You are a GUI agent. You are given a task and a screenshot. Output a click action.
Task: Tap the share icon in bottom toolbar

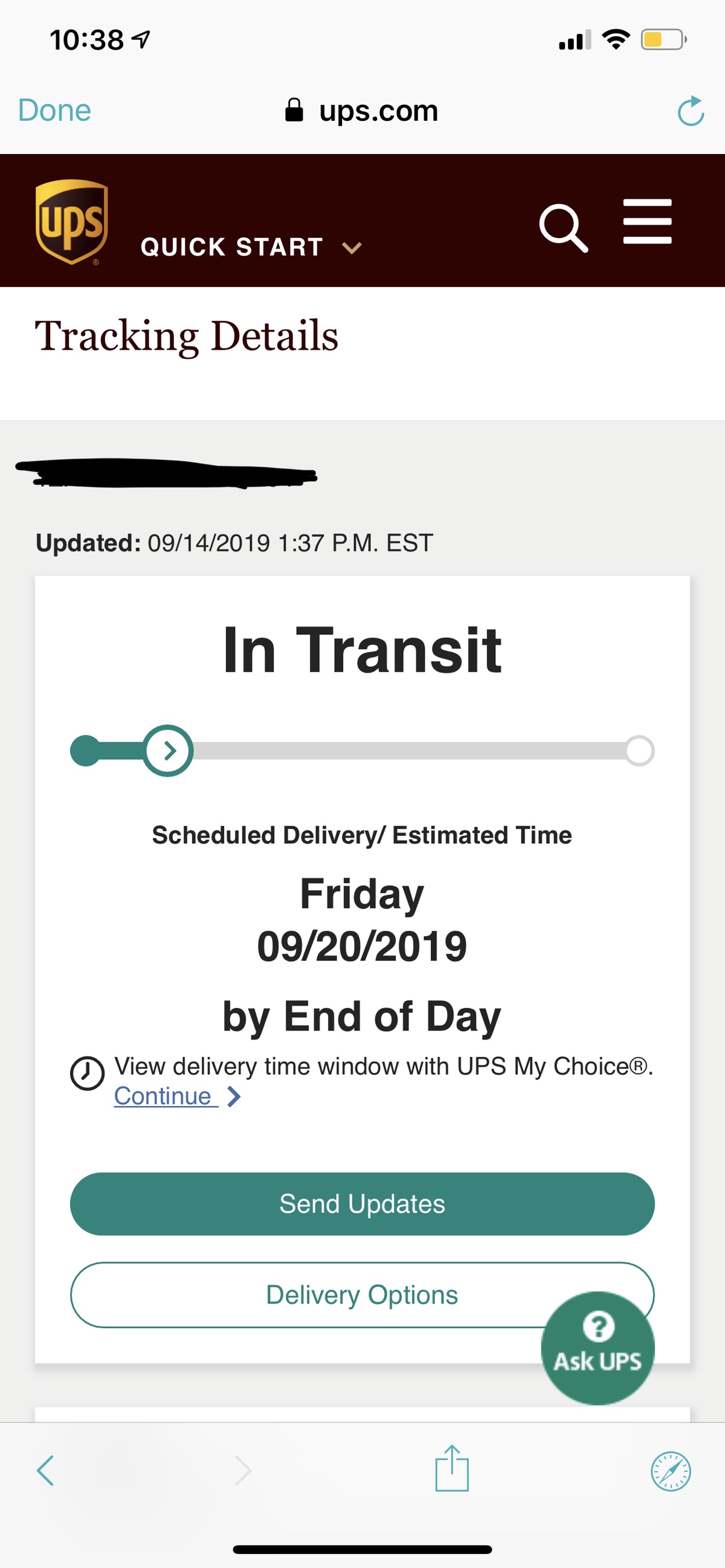[x=452, y=1469]
